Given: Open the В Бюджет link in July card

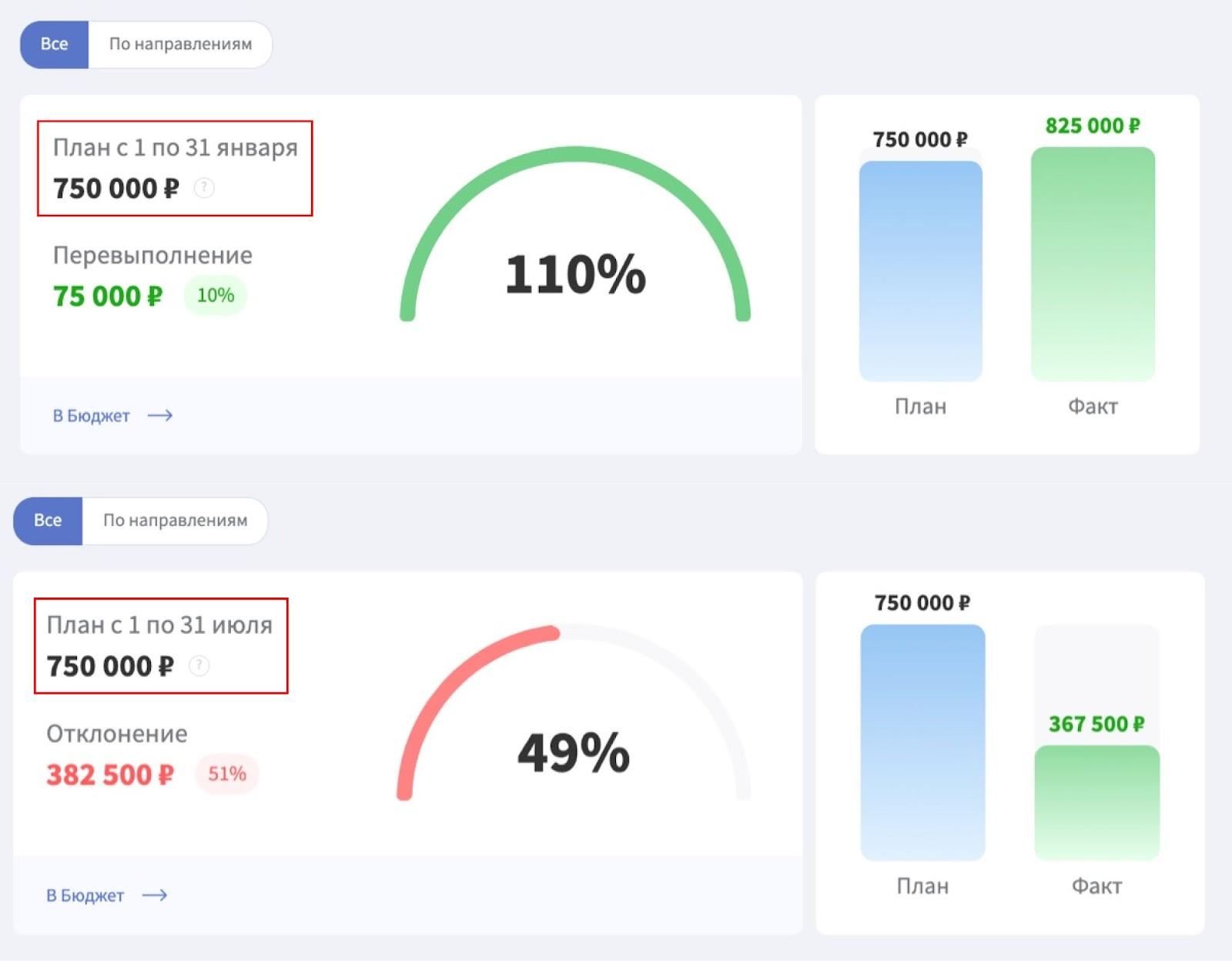Looking at the screenshot, I should [85, 896].
